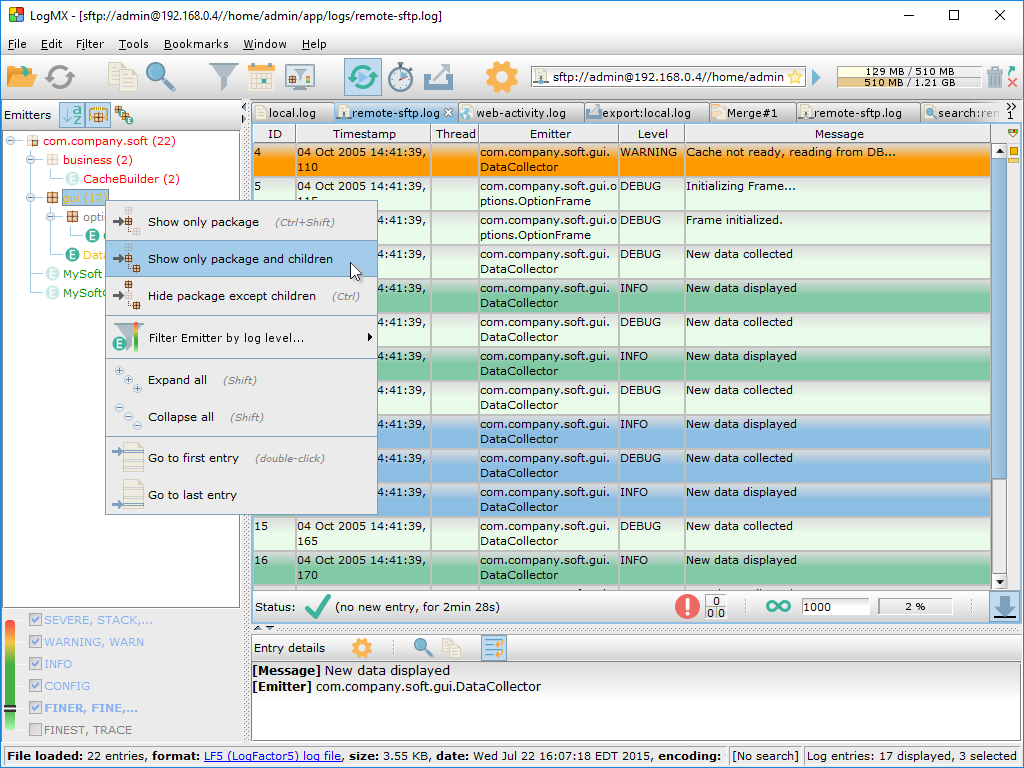Open a log file with folder icon
The width and height of the screenshot is (1024, 768).
coord(21,77)
